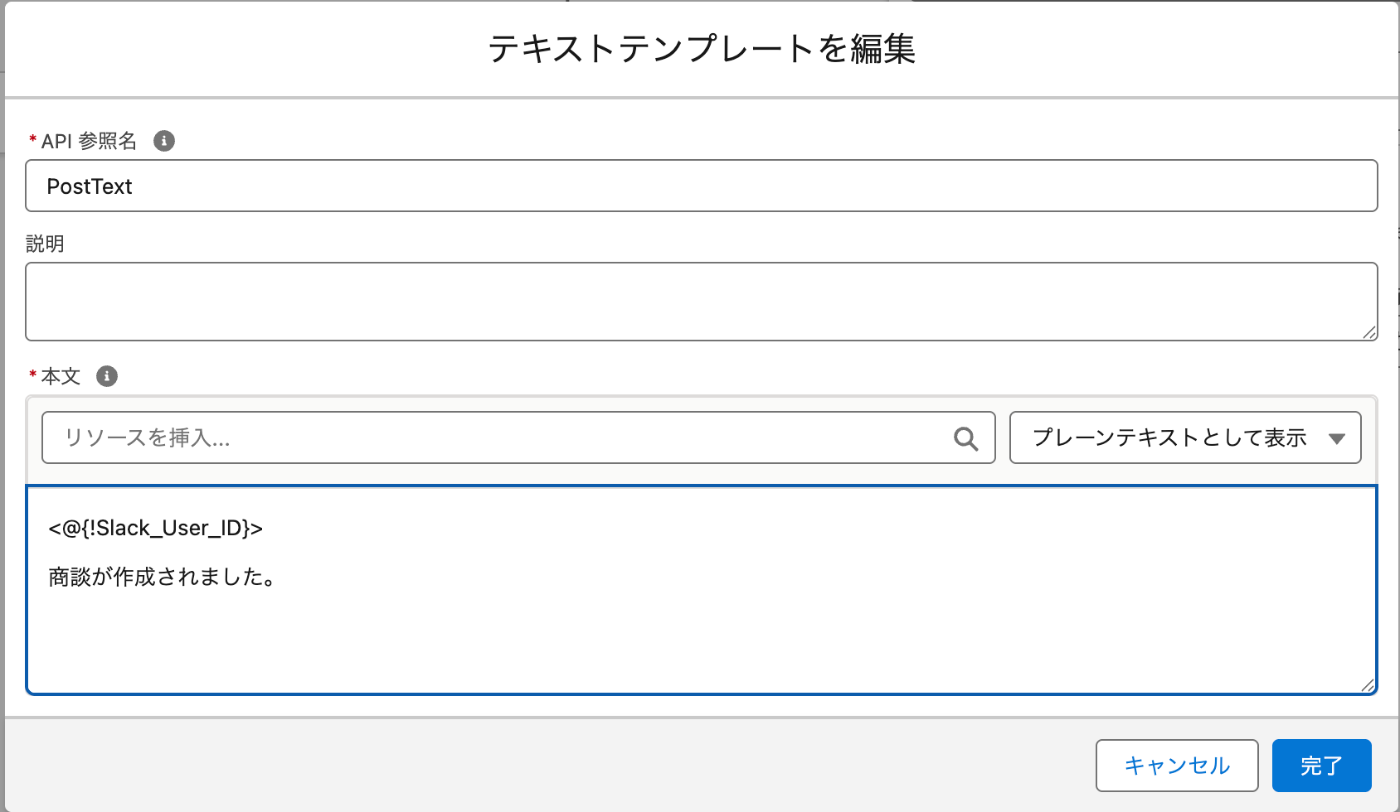Screen dimensions: 1400x812
Task: Click the info icon next to 本文
Action: point(107,376)
